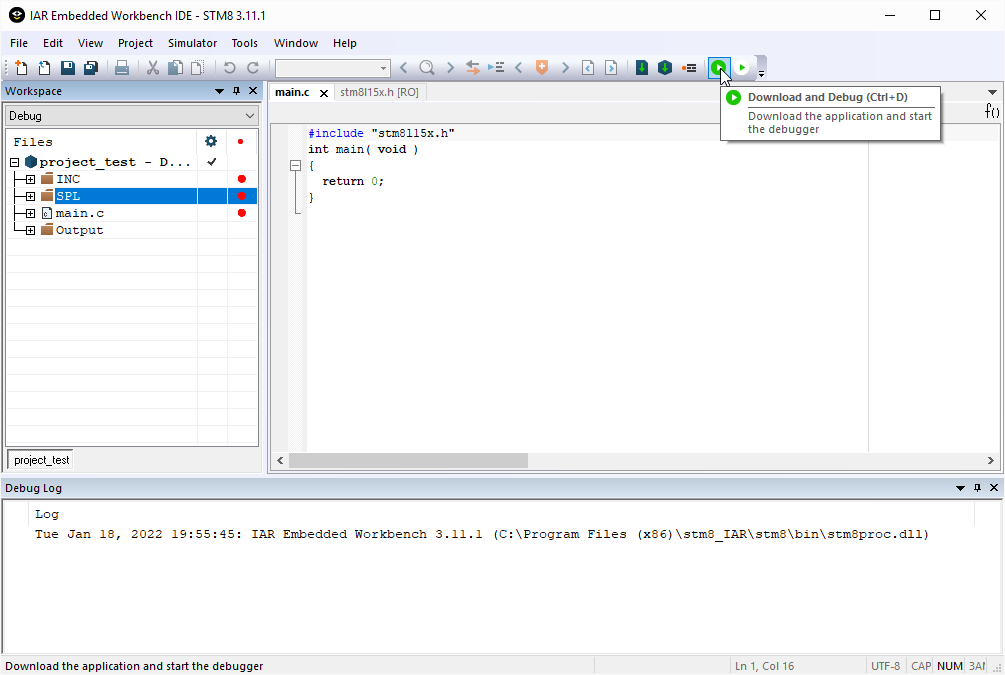Collapse the project_test tree node
1005x675 pixels.
pos(15,162)
